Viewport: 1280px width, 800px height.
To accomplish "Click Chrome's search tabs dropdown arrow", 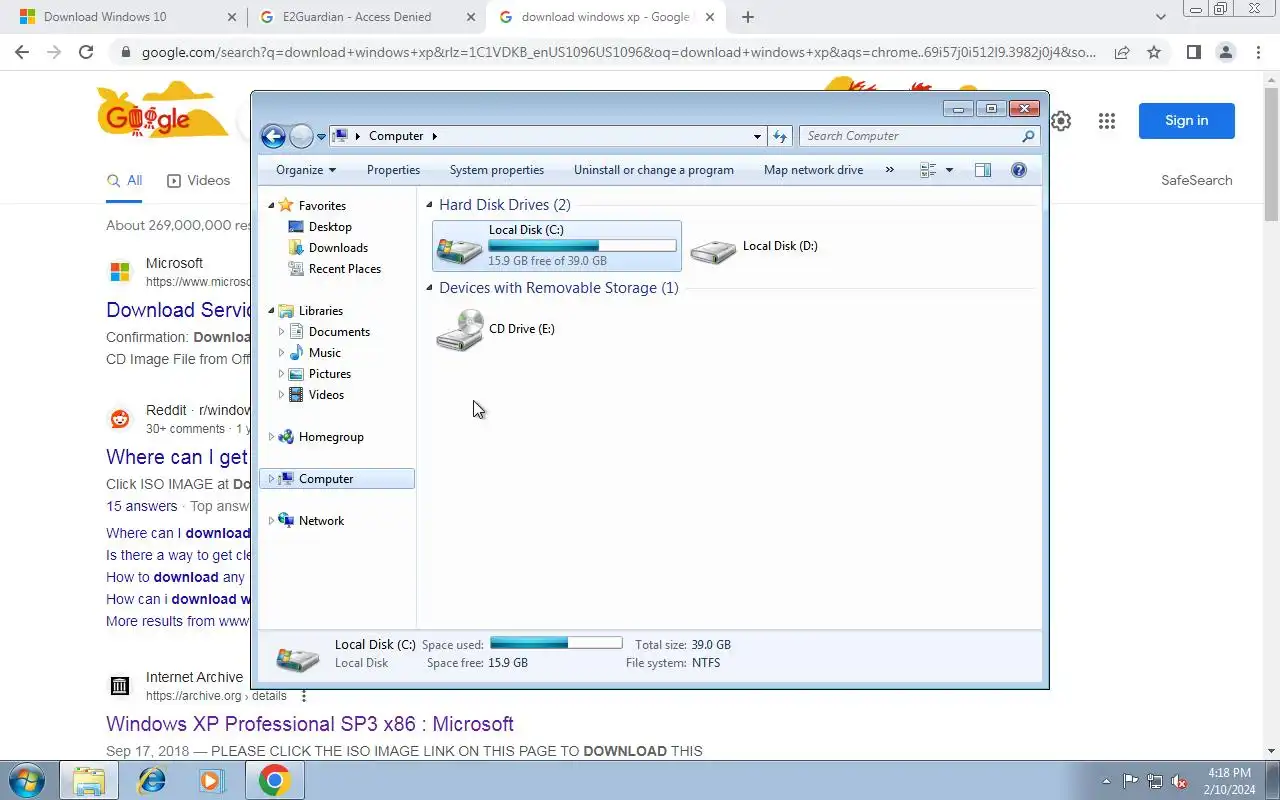I will 1160,17.
